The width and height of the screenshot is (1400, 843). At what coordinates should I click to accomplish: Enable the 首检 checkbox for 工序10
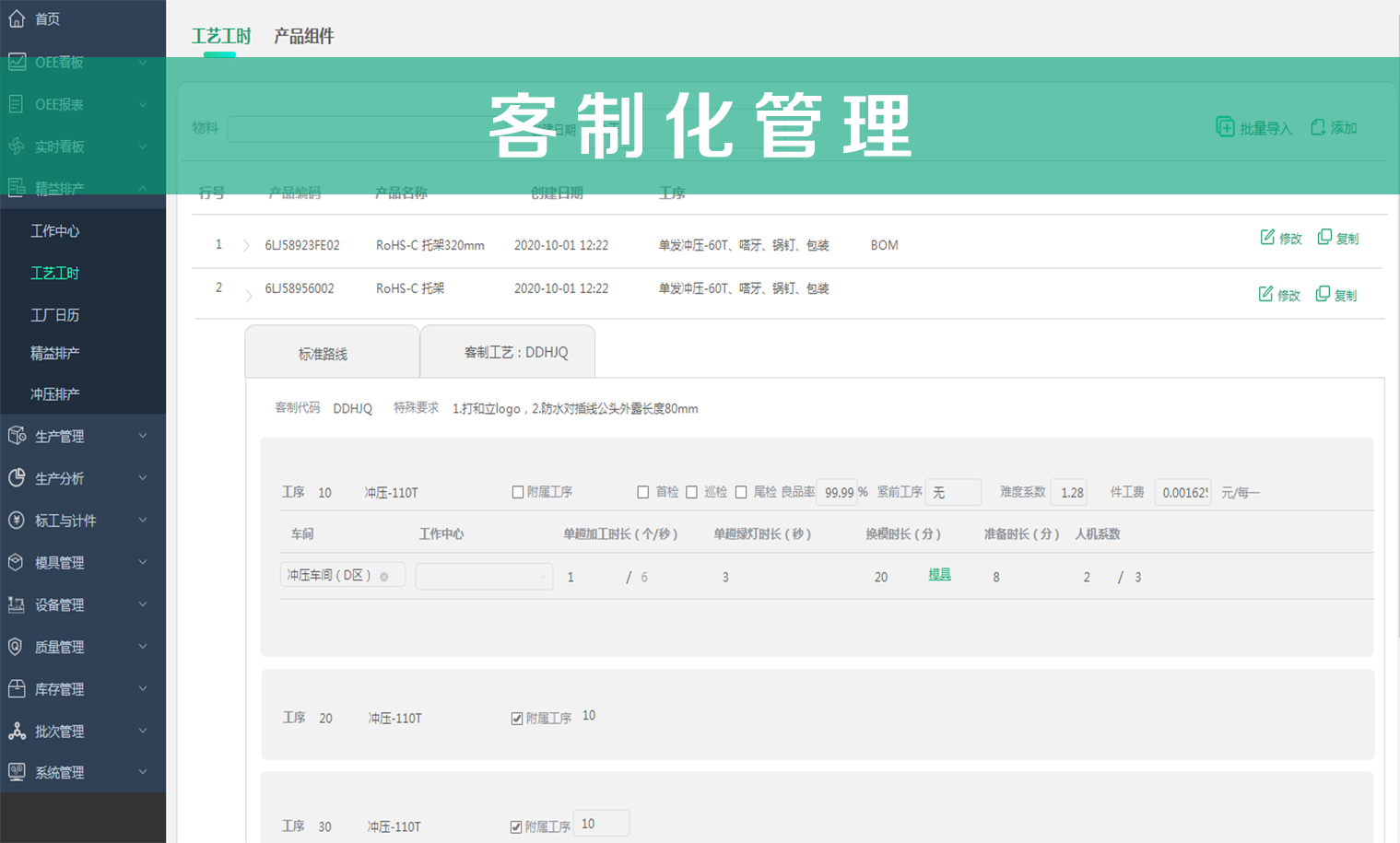643,492
